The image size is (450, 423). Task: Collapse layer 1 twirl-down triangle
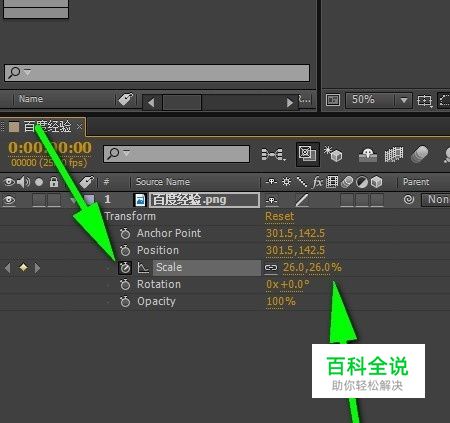pos(73,200)
